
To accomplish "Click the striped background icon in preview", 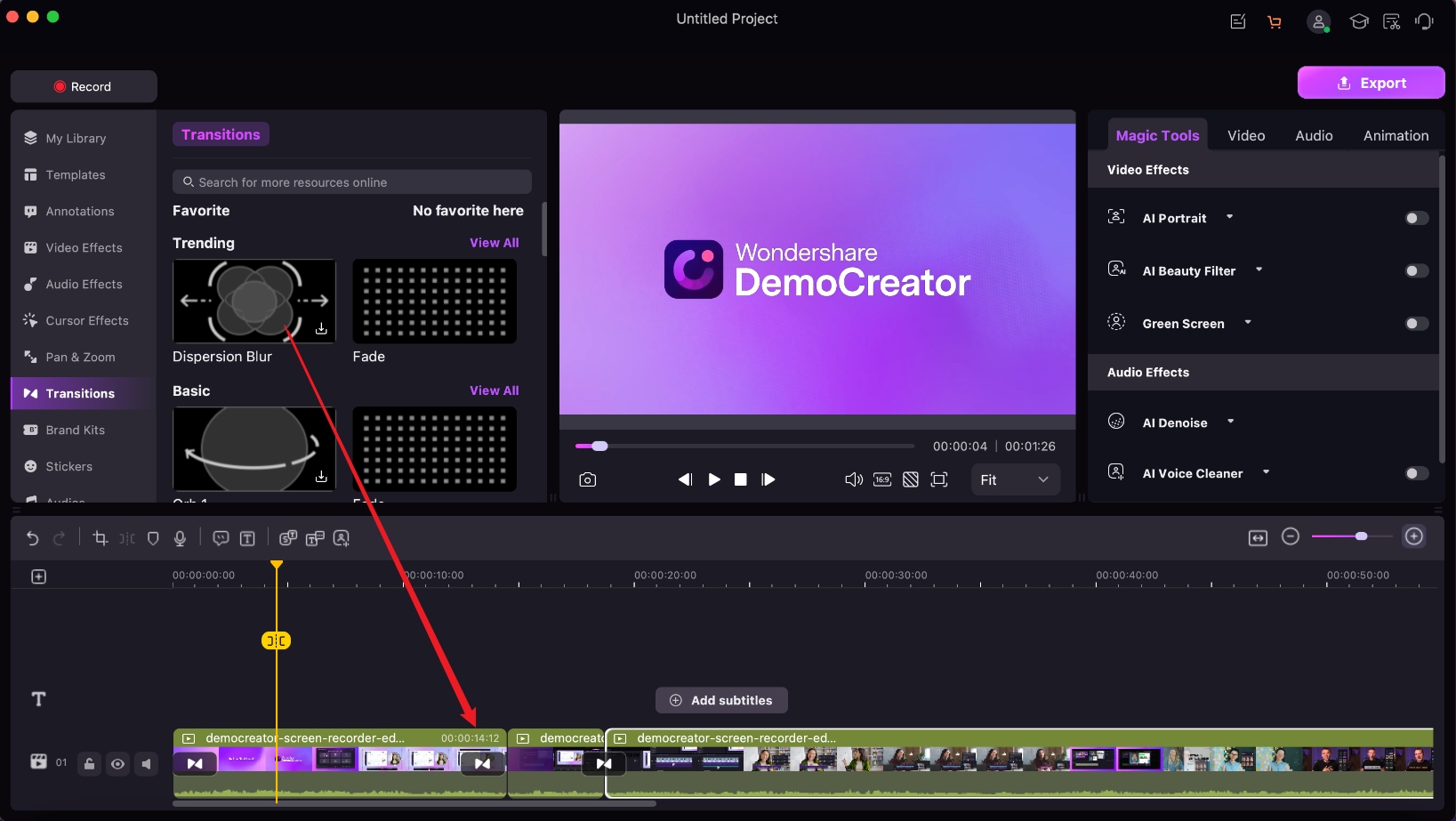I will tap(911, 479).
